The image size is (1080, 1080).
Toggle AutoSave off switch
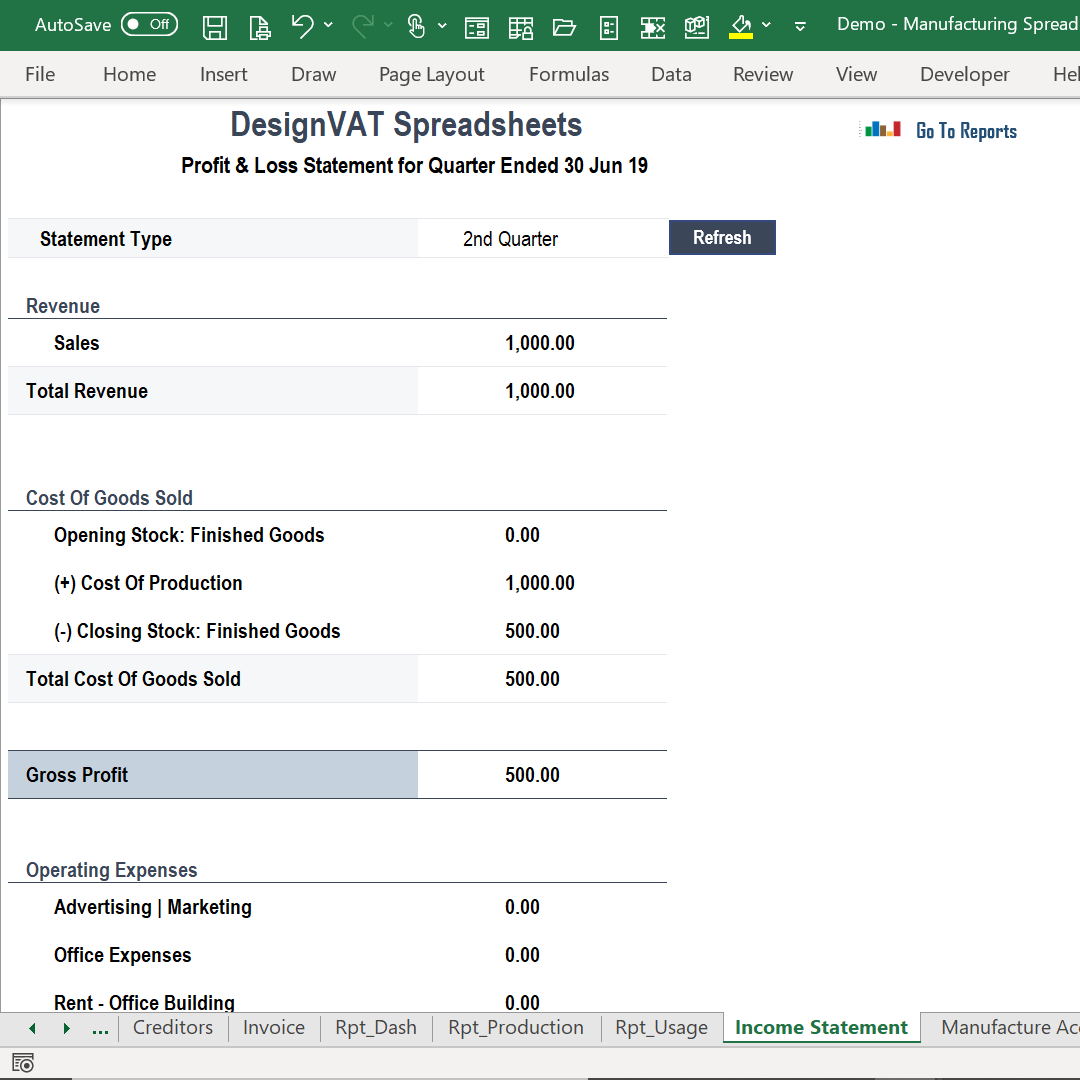(x=149, y=23)
